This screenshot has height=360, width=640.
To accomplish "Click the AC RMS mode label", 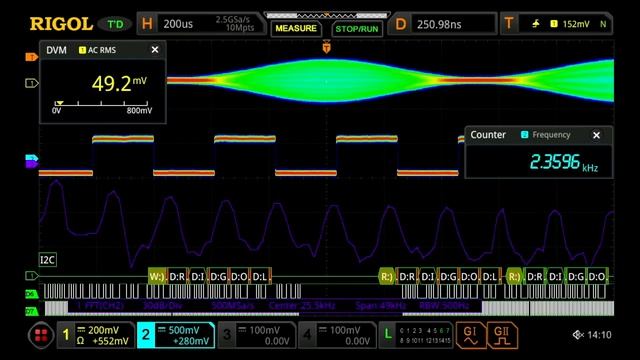I will [102, 50].
